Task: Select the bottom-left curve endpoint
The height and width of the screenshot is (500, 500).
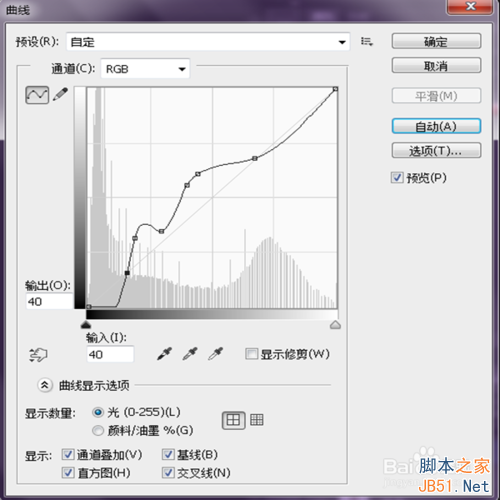Action: pyautogui.click(x=88, y=307)
